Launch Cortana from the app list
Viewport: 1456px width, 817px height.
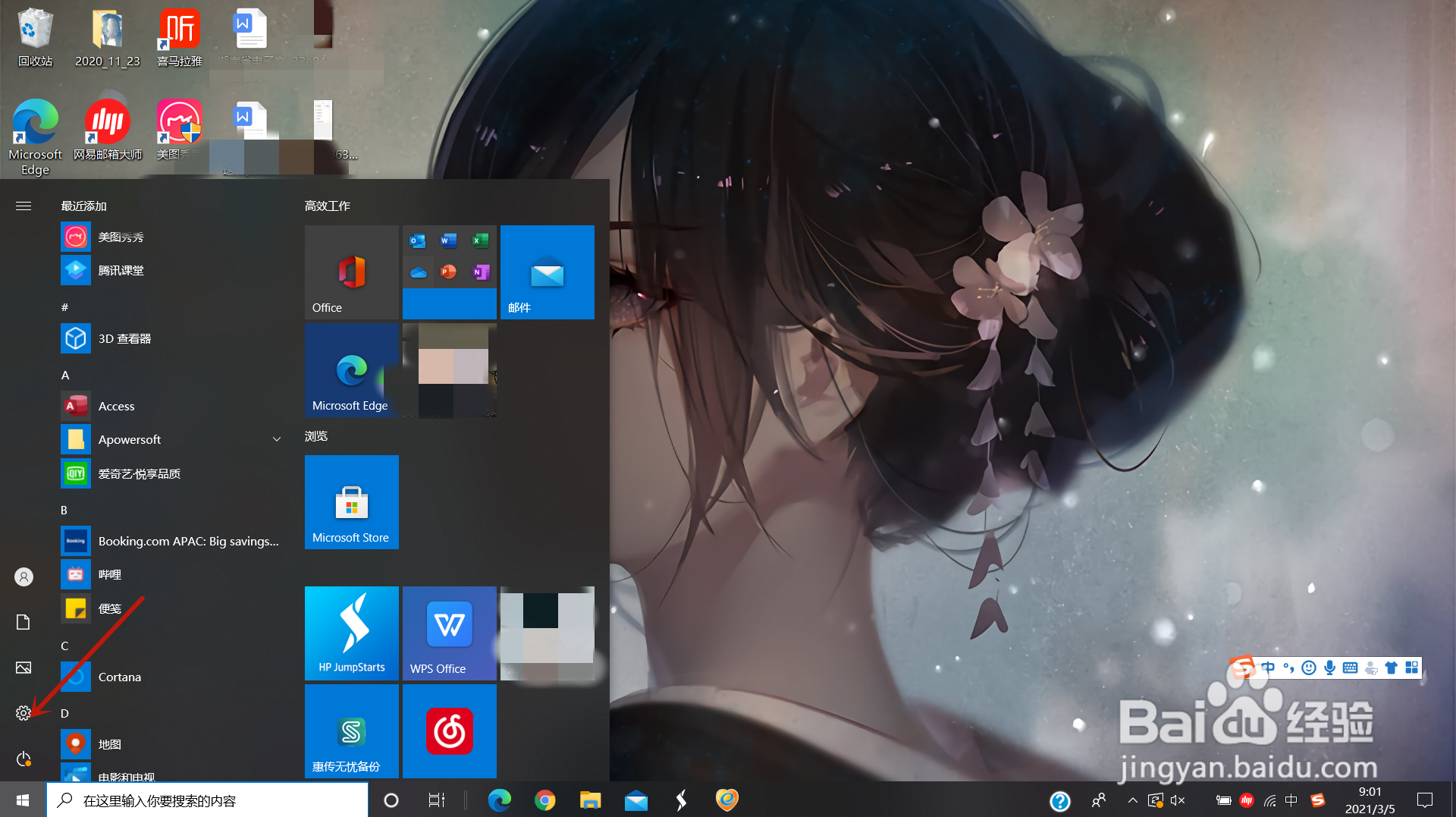[171, 677]
